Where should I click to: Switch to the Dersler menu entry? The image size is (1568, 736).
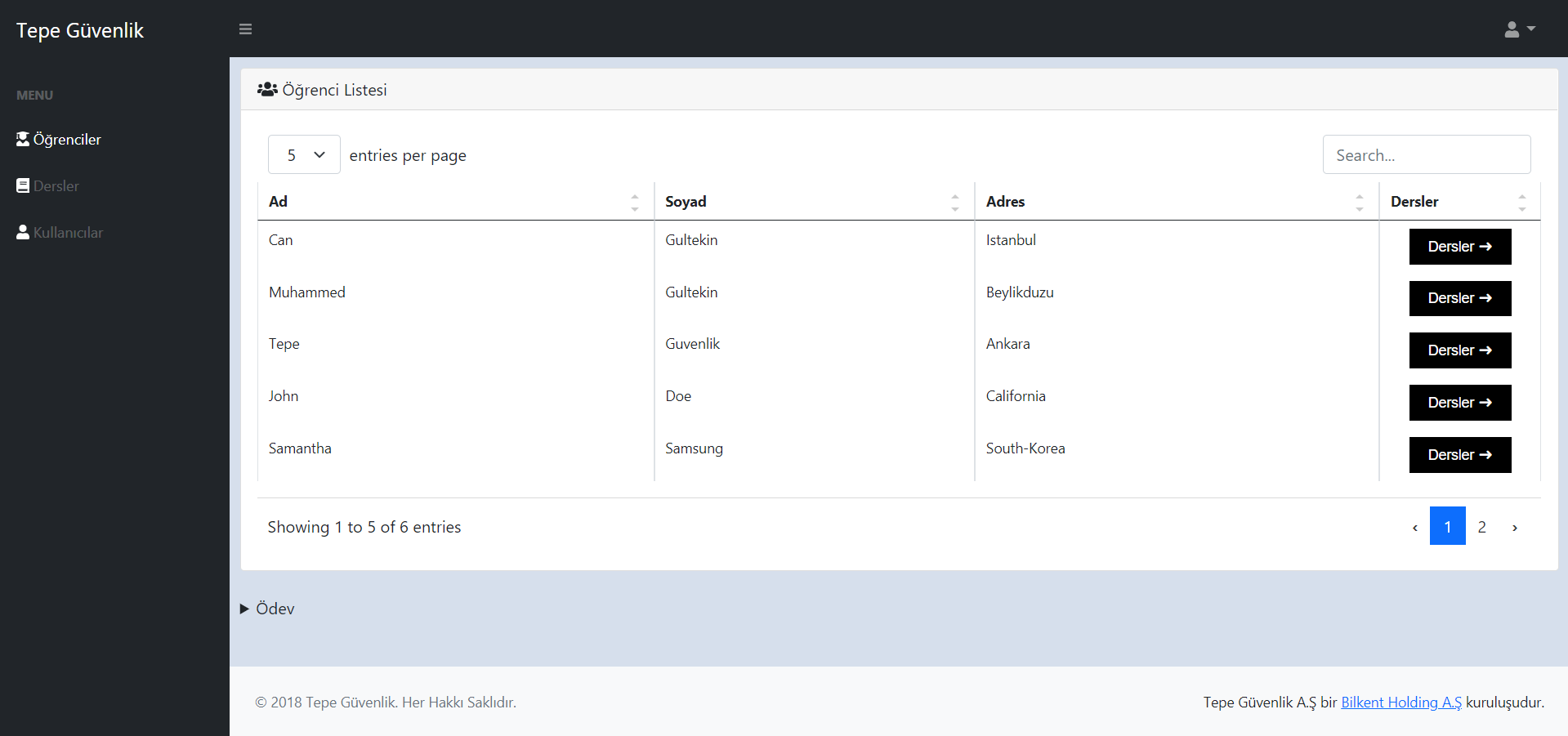(56, 185)
